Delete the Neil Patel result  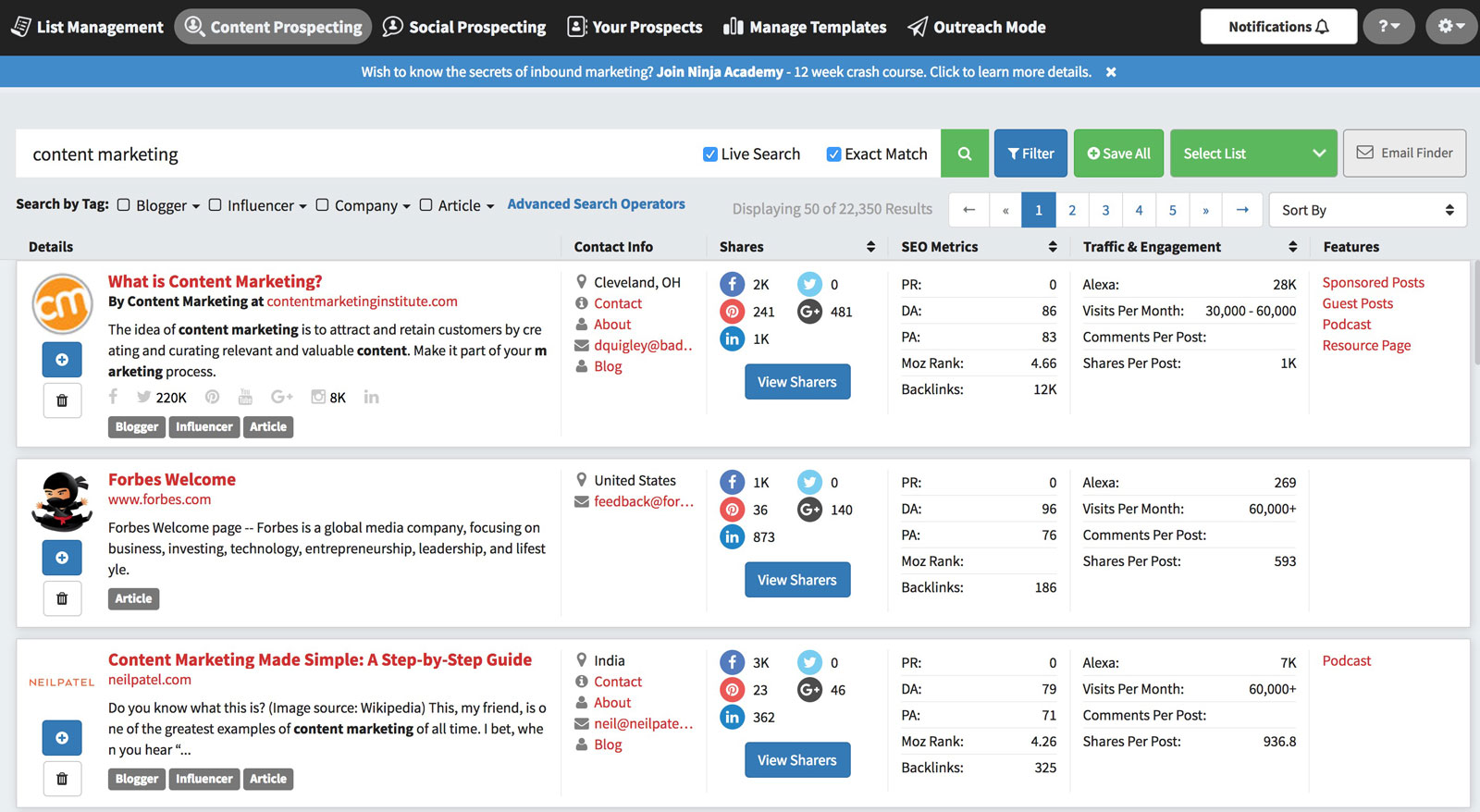(x=62, y=779)
